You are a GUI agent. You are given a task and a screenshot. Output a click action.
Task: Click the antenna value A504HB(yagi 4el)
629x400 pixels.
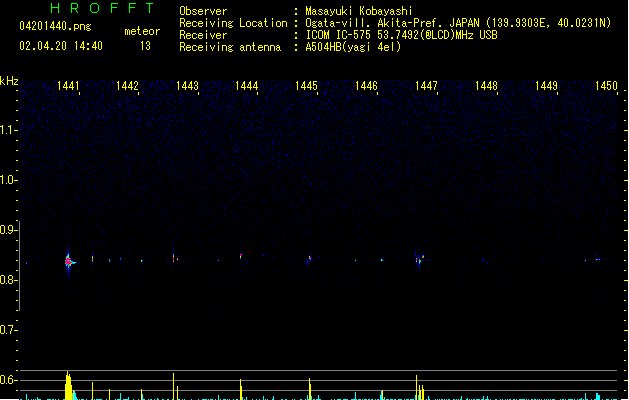tap(353, 47)
